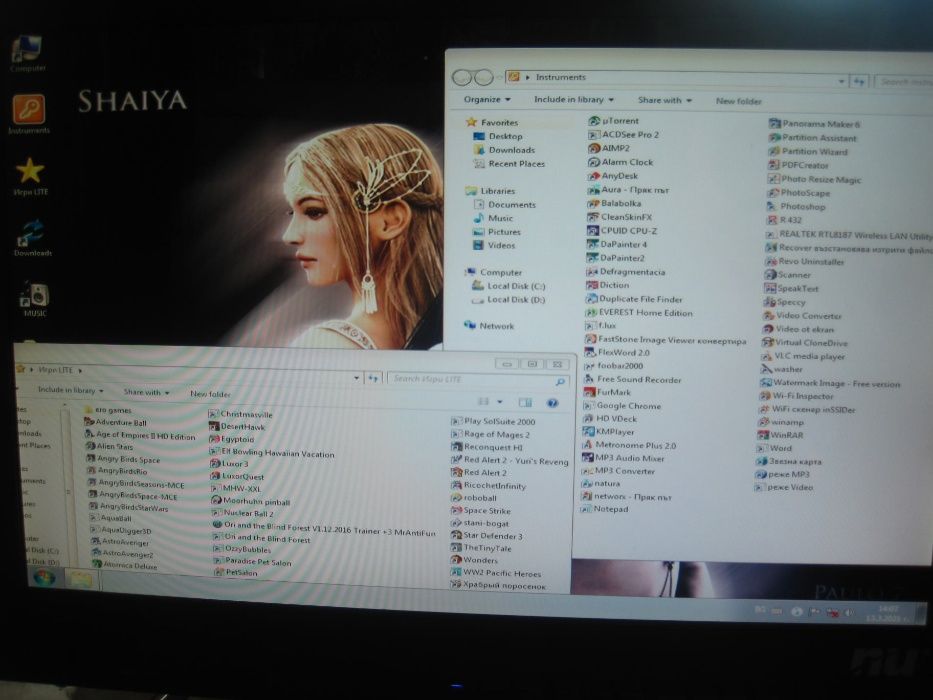The image size is (933, 700).
Task: Launch CPUID CPU-Z shortcut
Action: tap(622, 230)
